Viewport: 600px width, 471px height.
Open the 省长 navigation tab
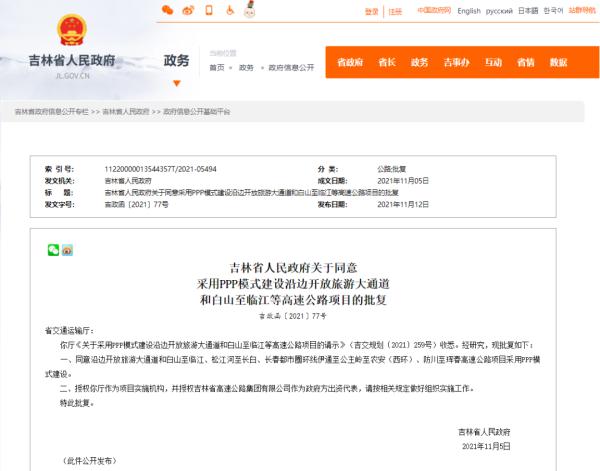(387, 62)
